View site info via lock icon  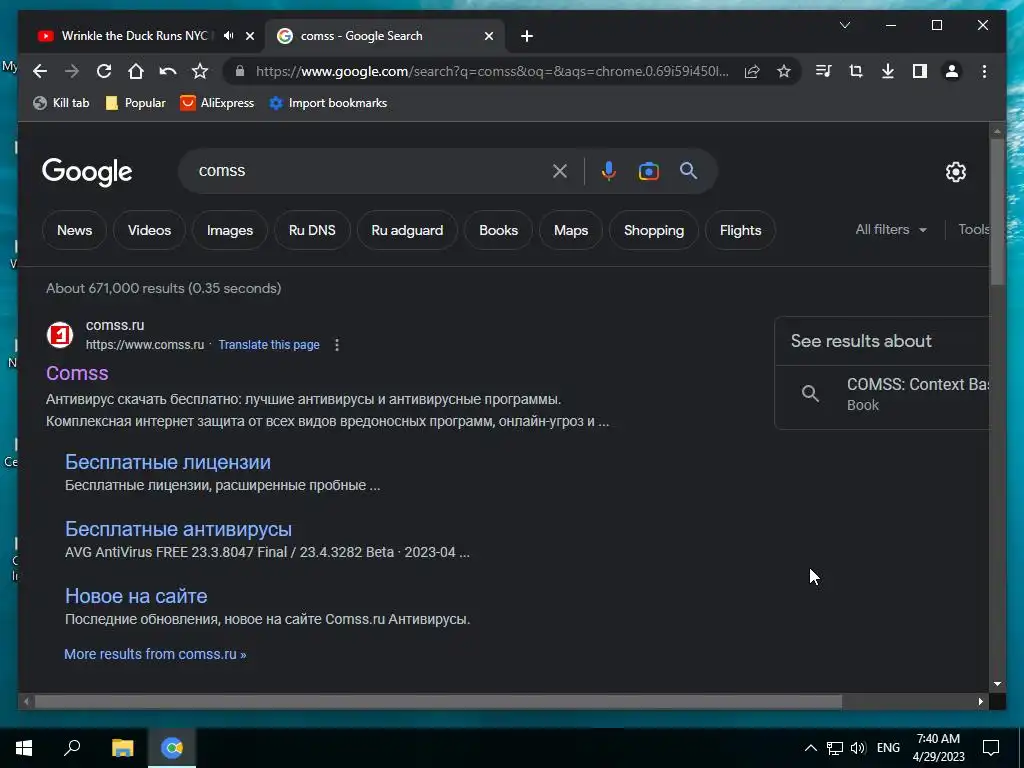(x=240, y=71)
